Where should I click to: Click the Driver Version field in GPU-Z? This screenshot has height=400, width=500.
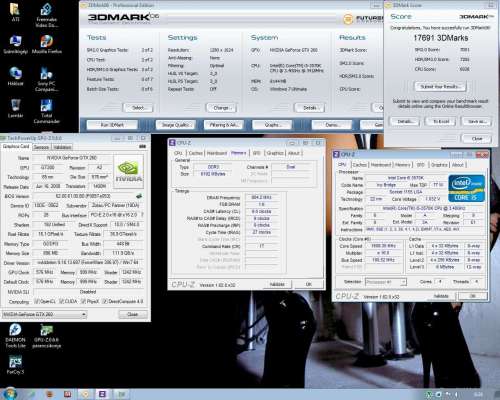point(88,263)
